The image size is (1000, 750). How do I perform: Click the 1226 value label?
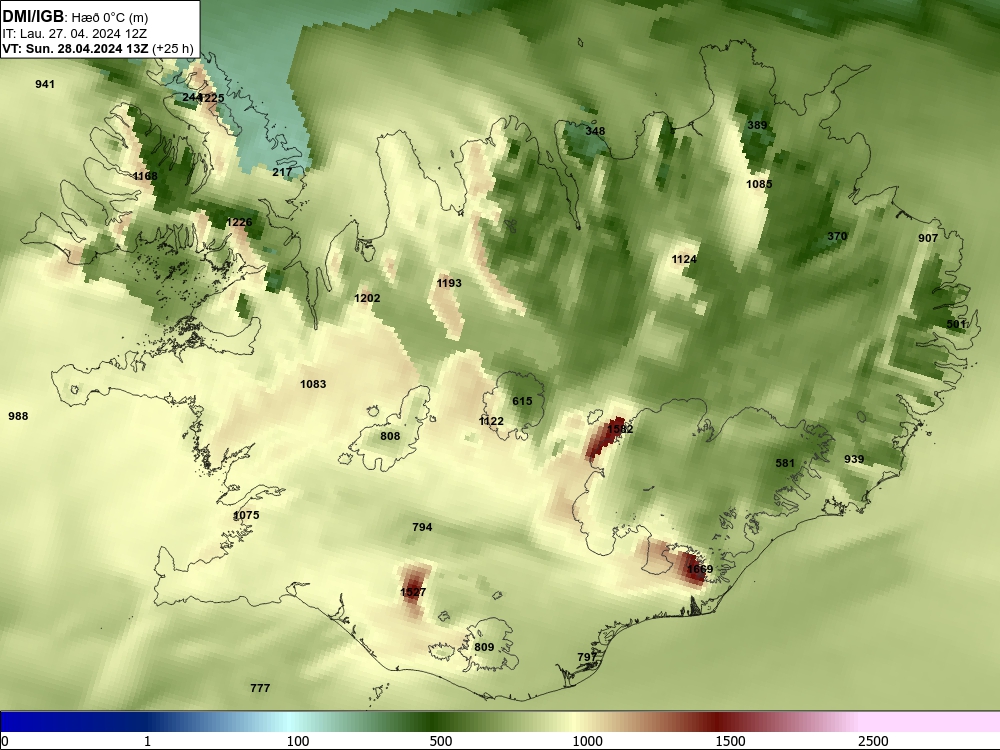(239, 222)
